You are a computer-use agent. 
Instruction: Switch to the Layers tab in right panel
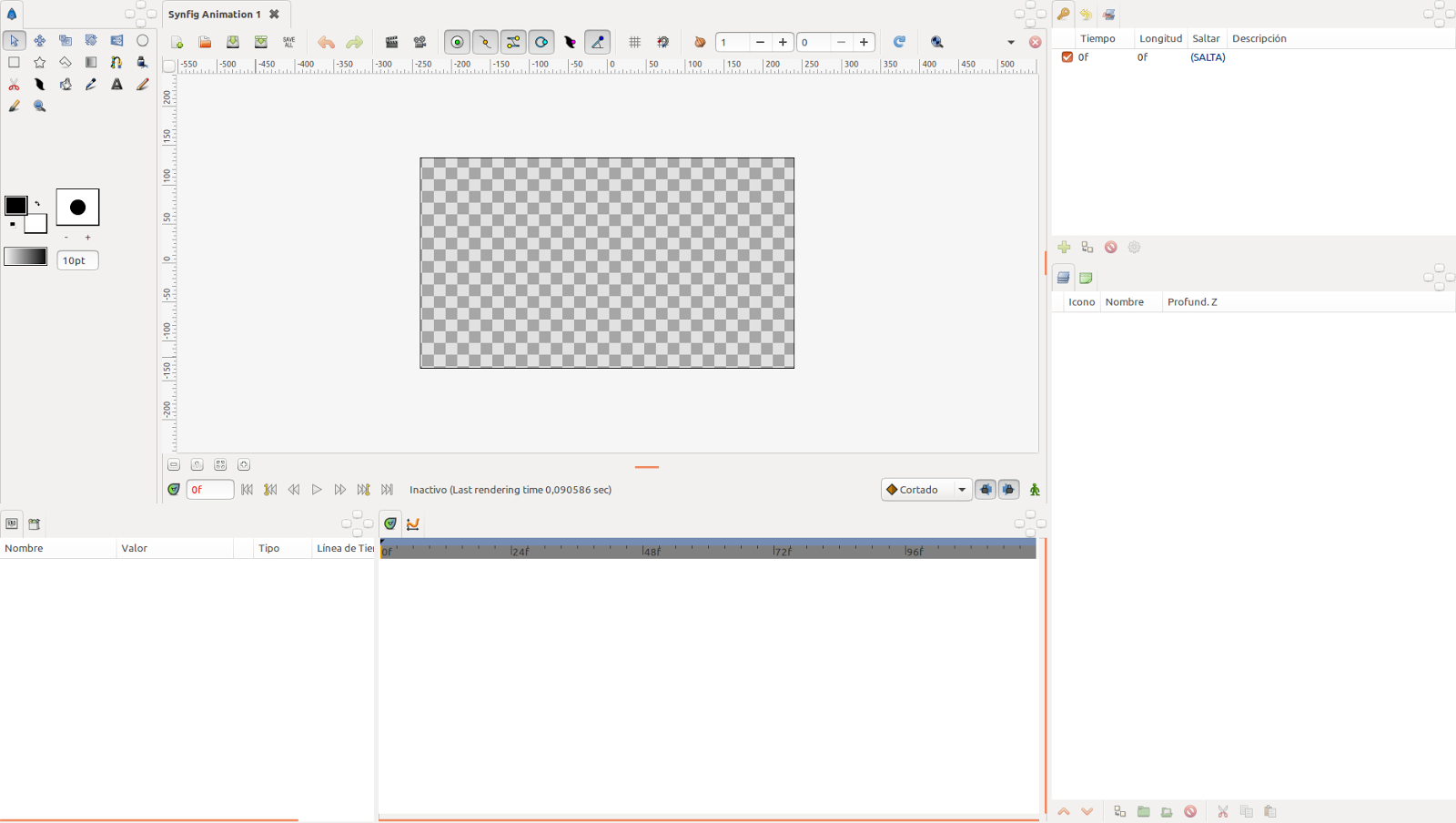(1063, 279)
